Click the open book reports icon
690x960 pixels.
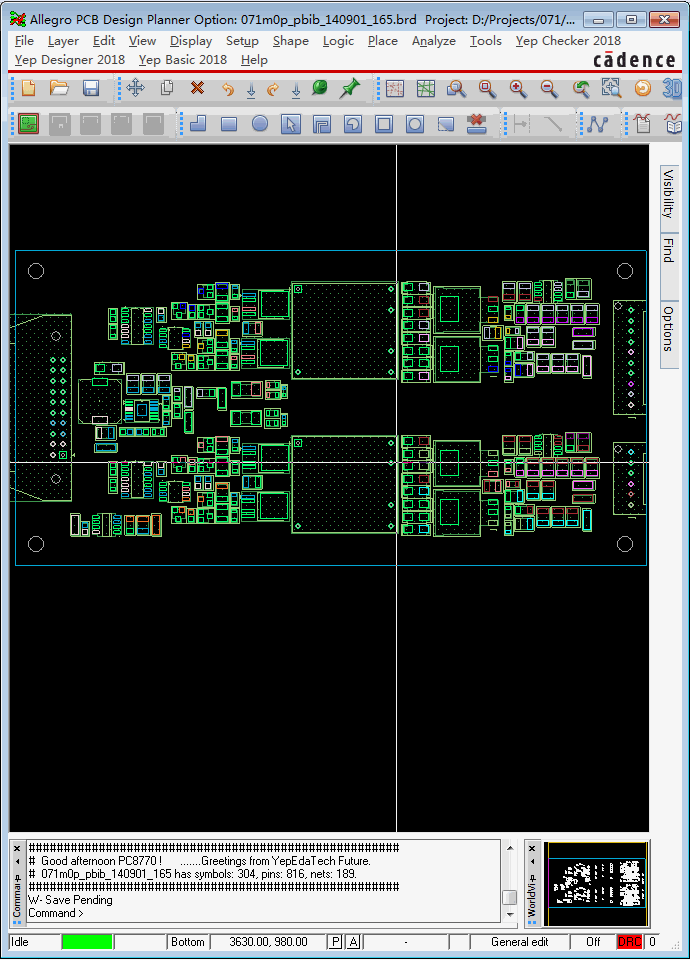(x=673, y=124)
